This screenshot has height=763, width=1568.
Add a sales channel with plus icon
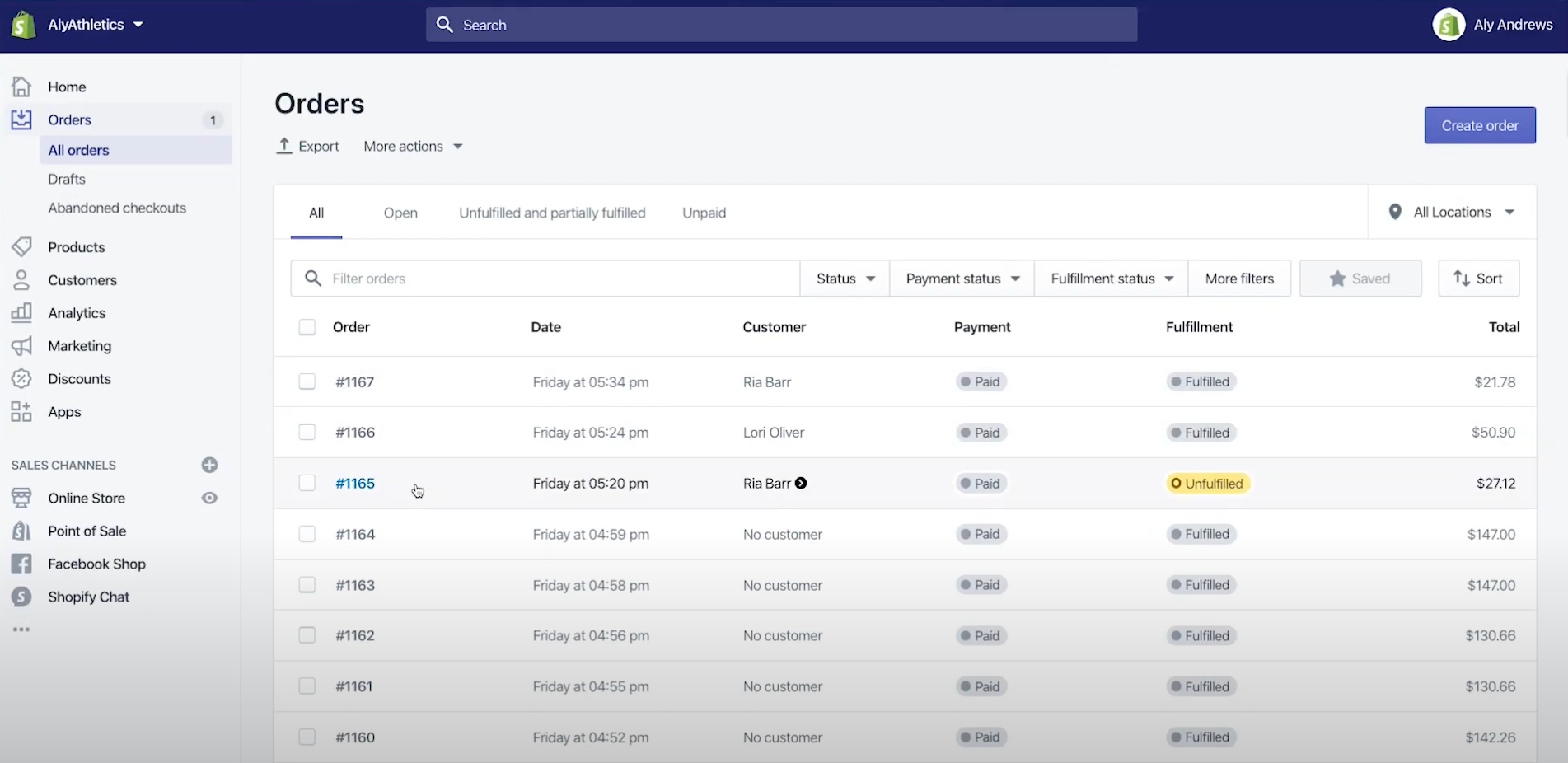209,465
